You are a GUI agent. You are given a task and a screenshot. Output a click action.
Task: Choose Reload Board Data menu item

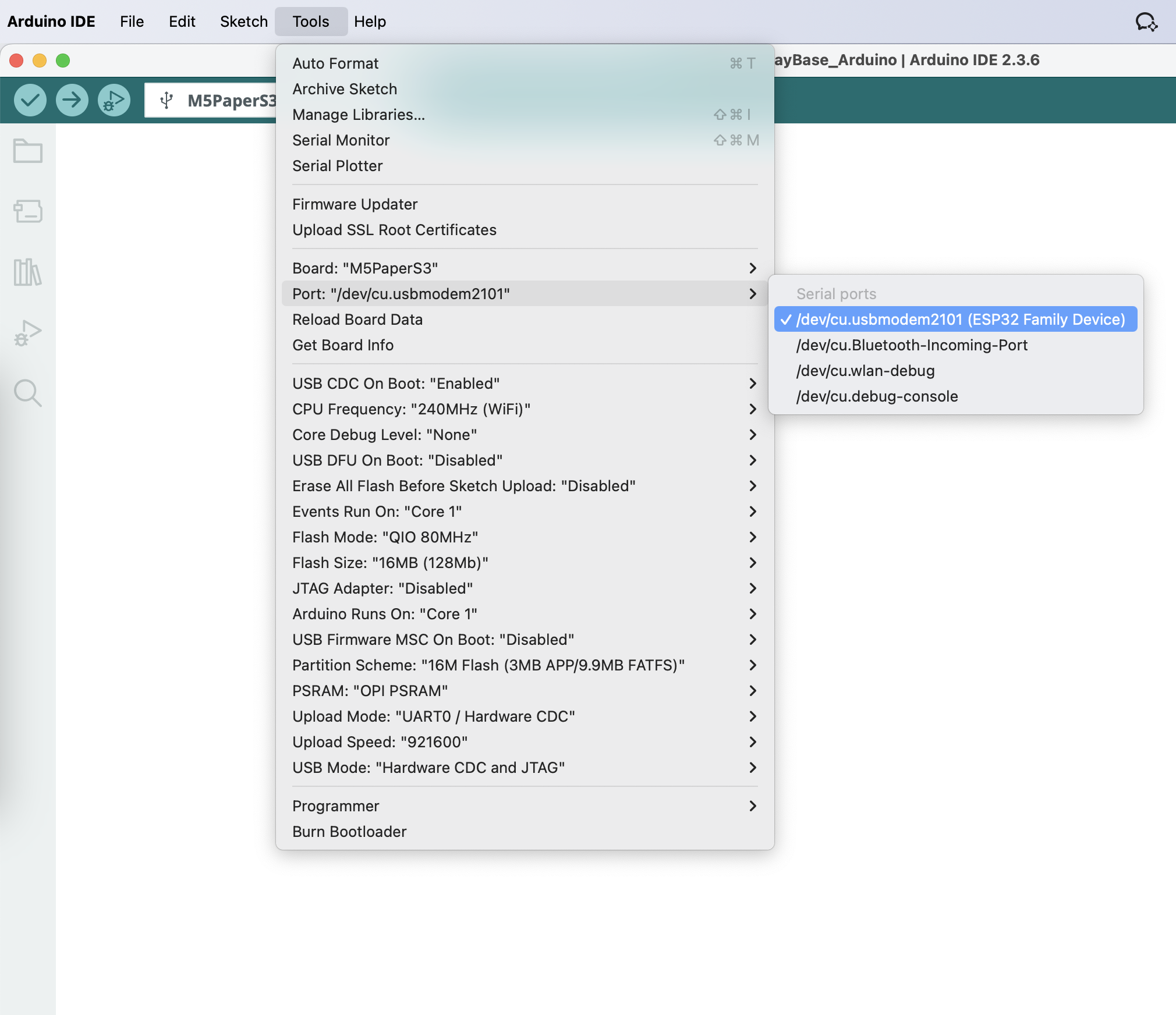525,320
